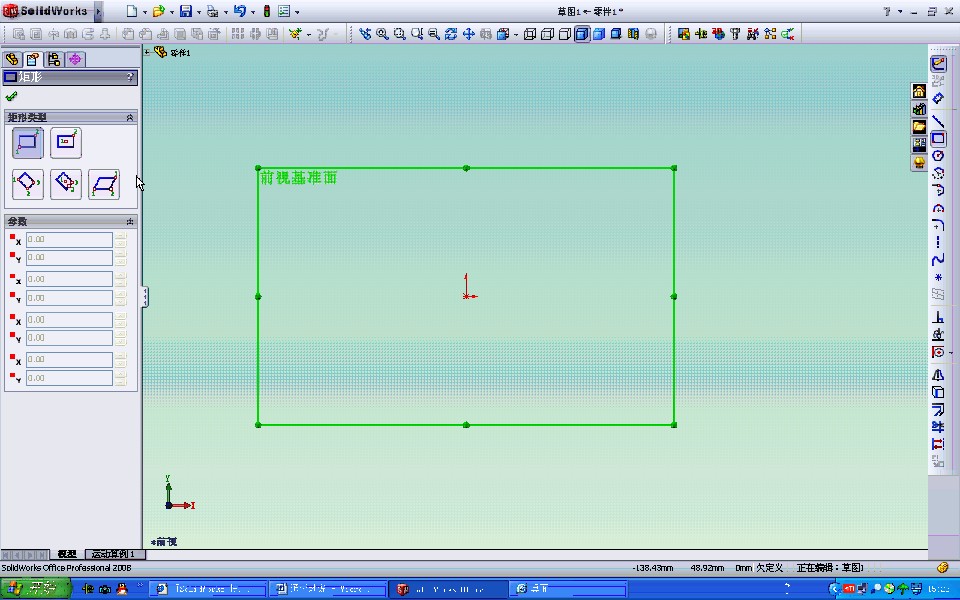Open the Help question mark in title bar

[887, 12]
